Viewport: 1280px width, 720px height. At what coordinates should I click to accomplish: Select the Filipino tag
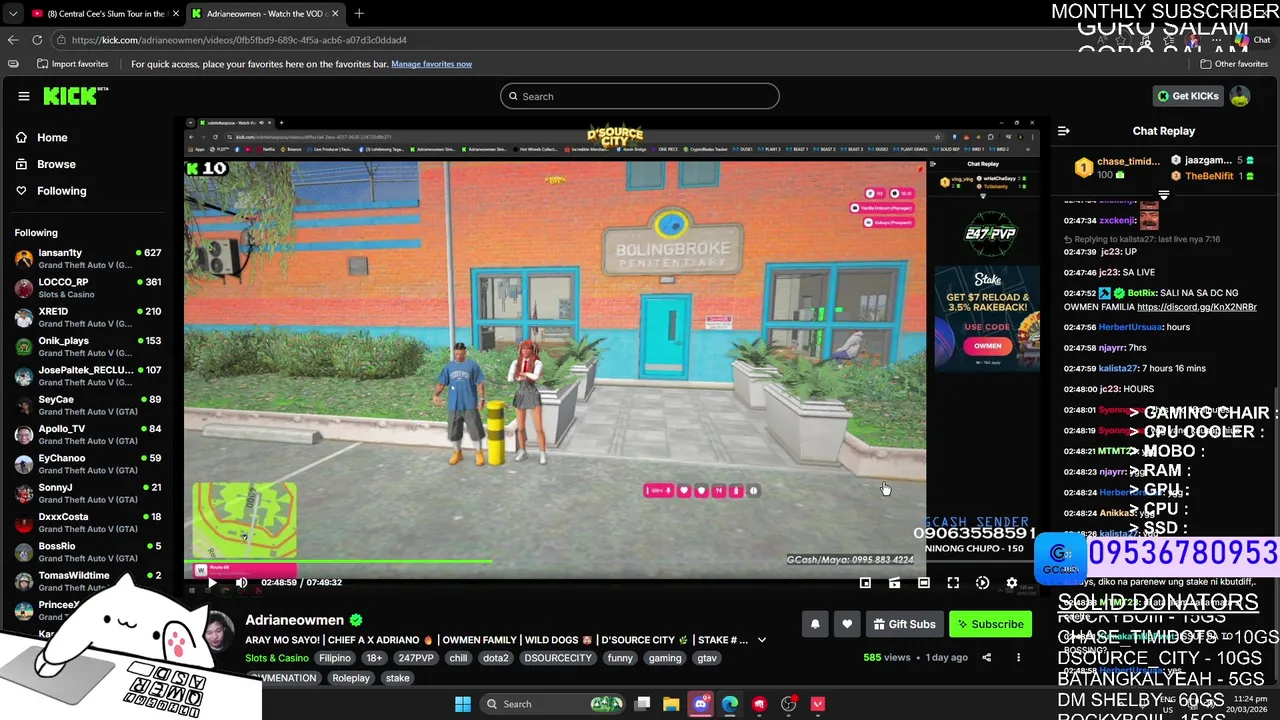(335, 658)
